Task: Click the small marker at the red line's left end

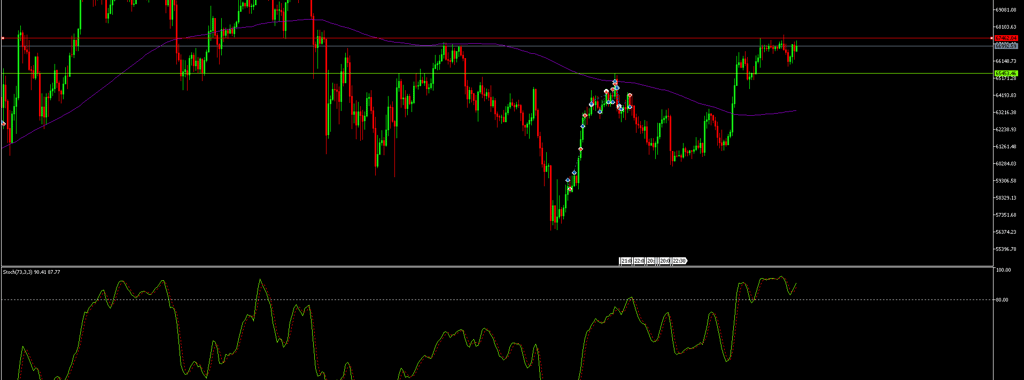Action: click(3, 39)
